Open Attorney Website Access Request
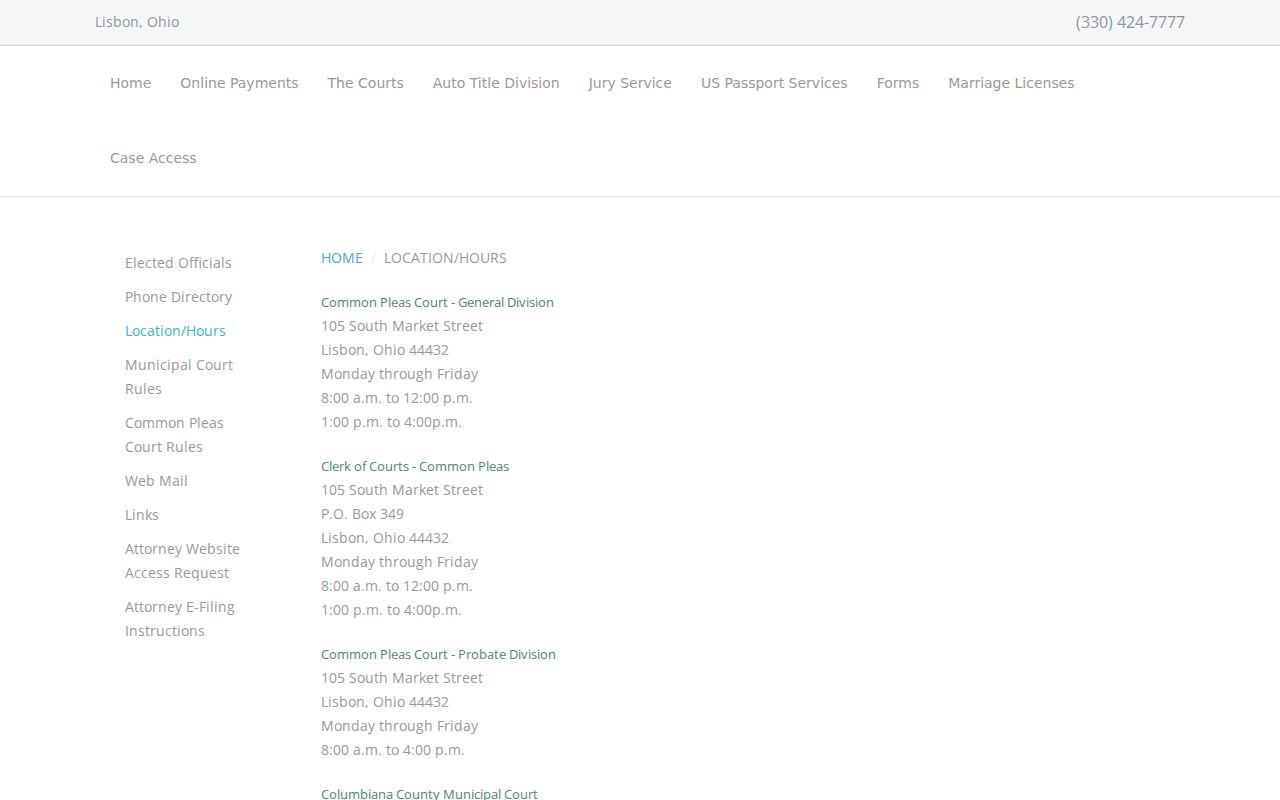This screenshot has width=1280, height=800. (182, 561)
